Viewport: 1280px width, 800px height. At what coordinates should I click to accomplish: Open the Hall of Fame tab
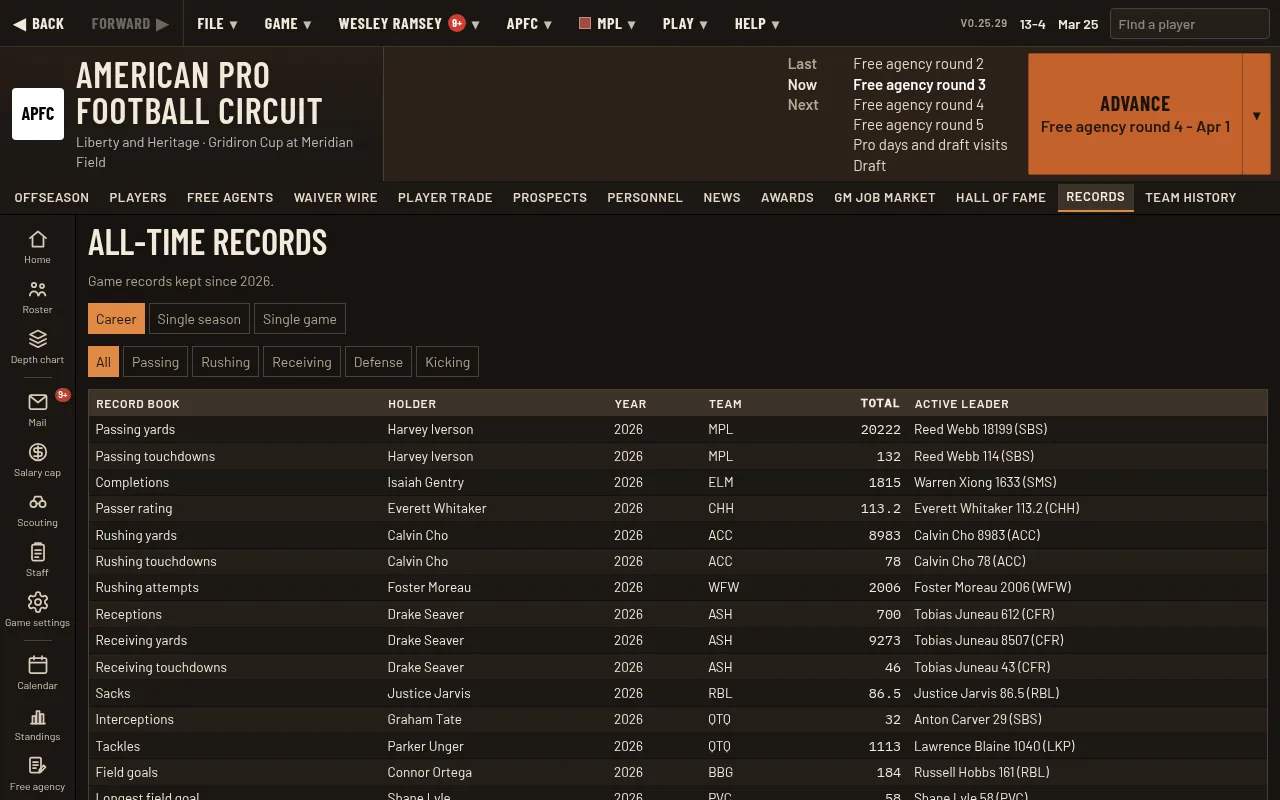tap(1001, 197)
